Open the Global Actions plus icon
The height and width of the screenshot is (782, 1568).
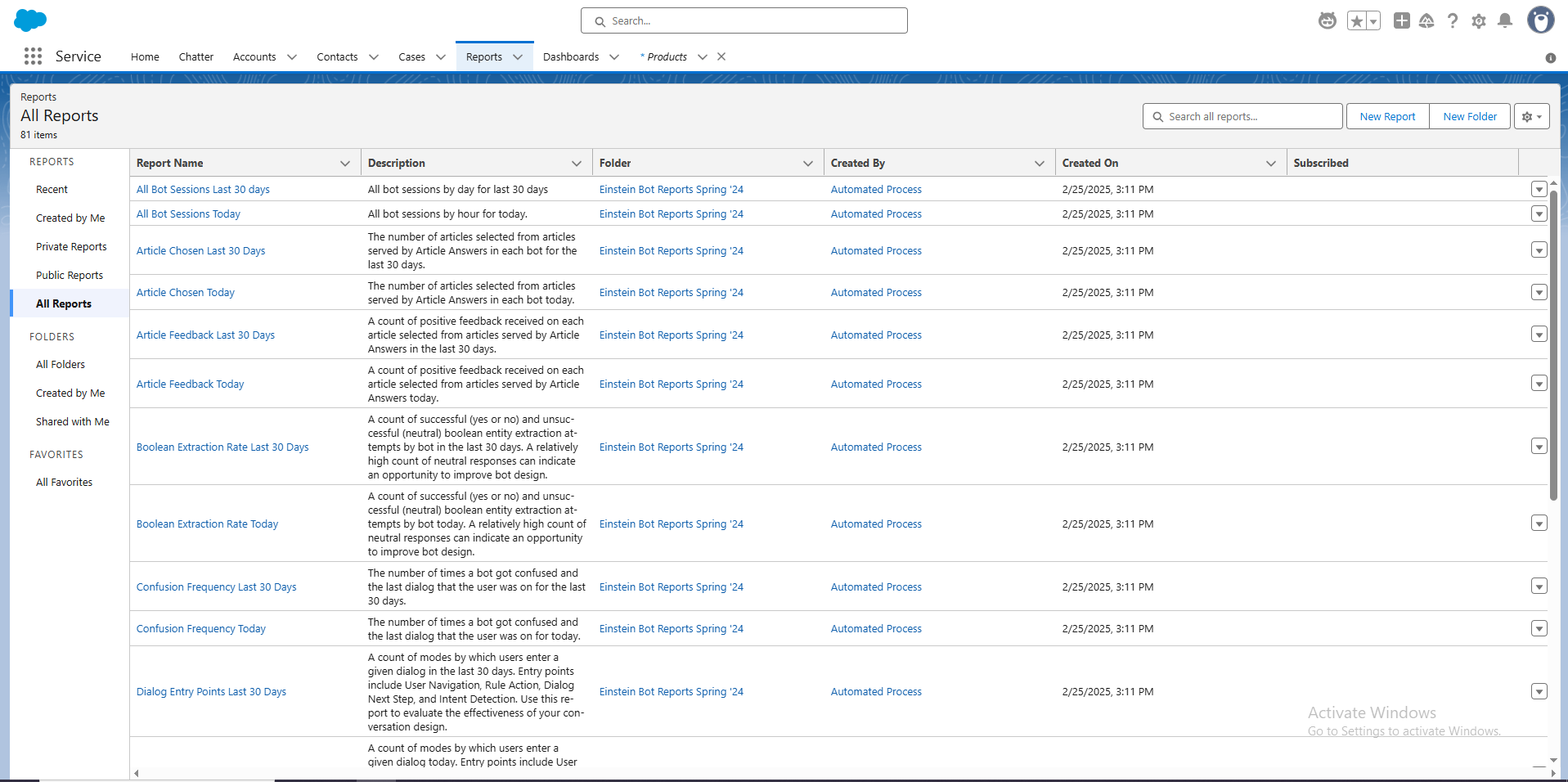(1402, 20)
